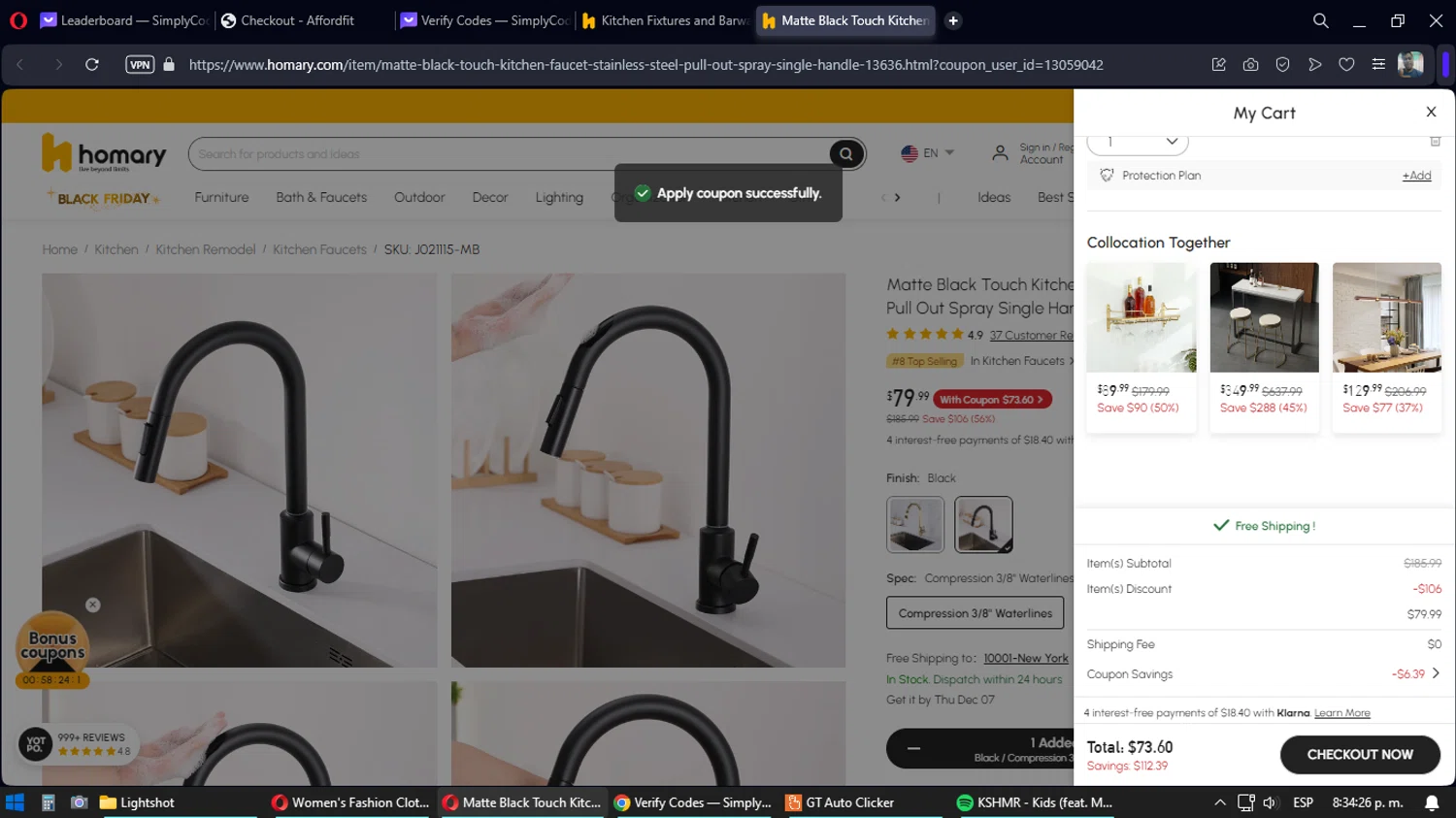Search open tabs with magnifier icon
This screenshot has width=1456, height=818.
click(x=1320, y=20)
